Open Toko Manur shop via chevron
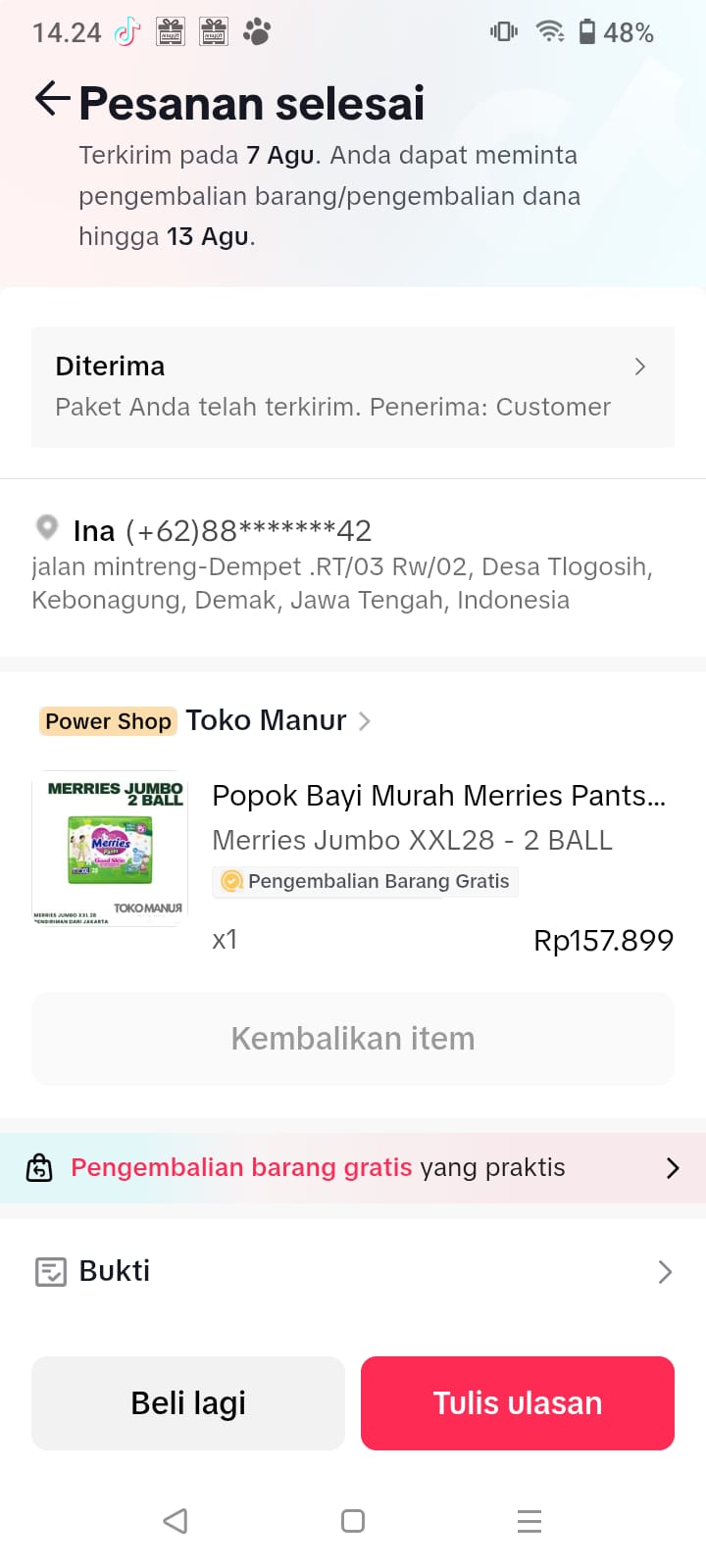Viewport: 706px width, 1568px height. coord(365,721)
